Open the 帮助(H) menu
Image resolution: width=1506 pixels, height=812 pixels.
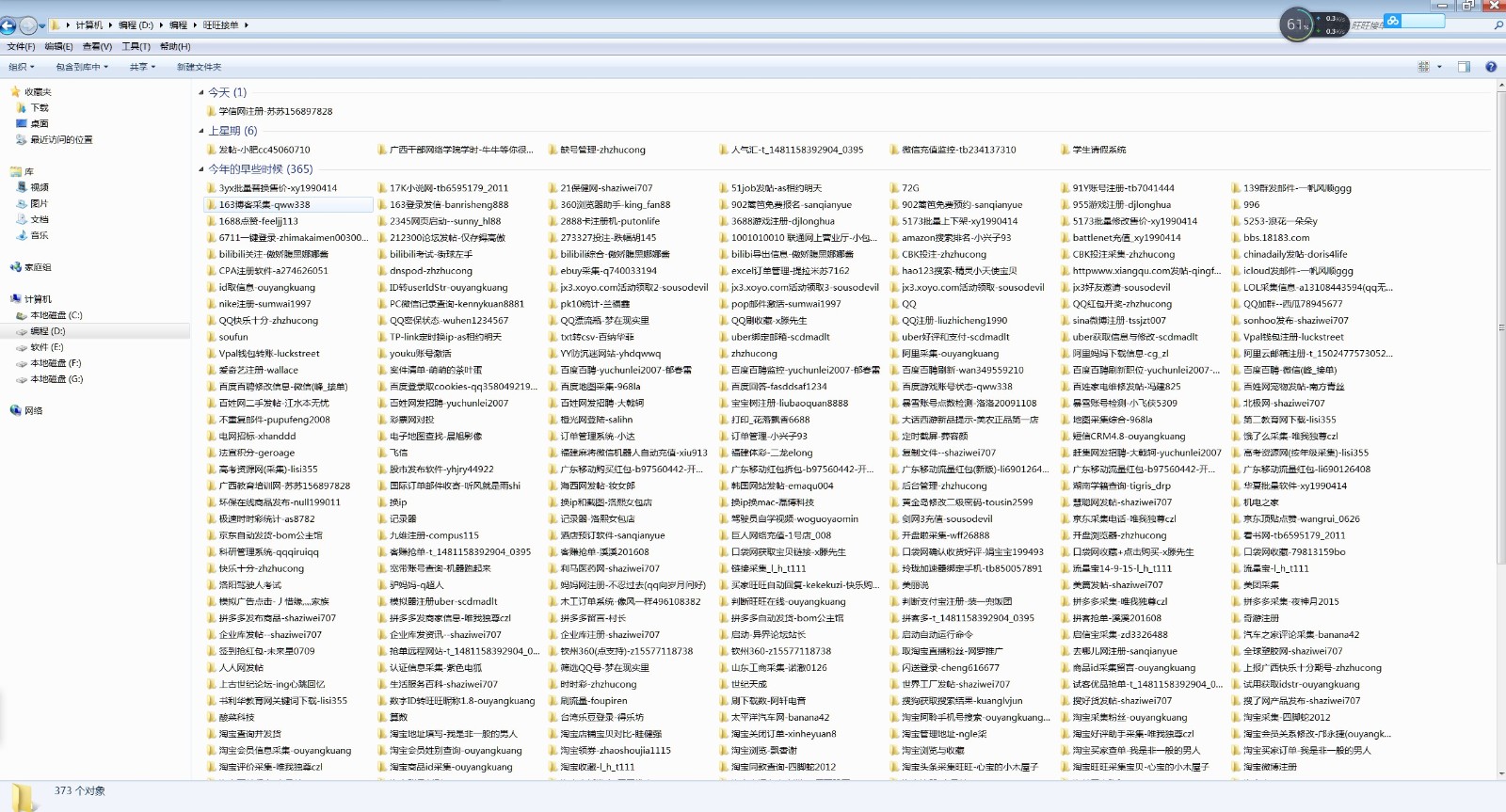point(175,46)
